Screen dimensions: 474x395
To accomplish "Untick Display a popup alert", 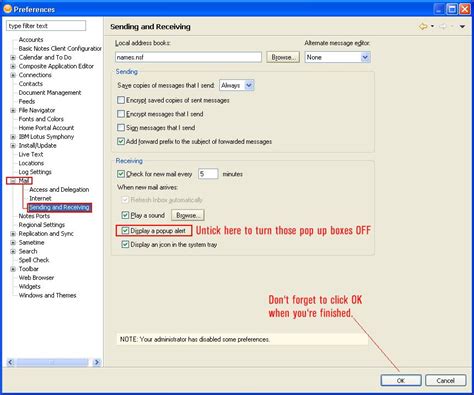I will tap(125, 231).
